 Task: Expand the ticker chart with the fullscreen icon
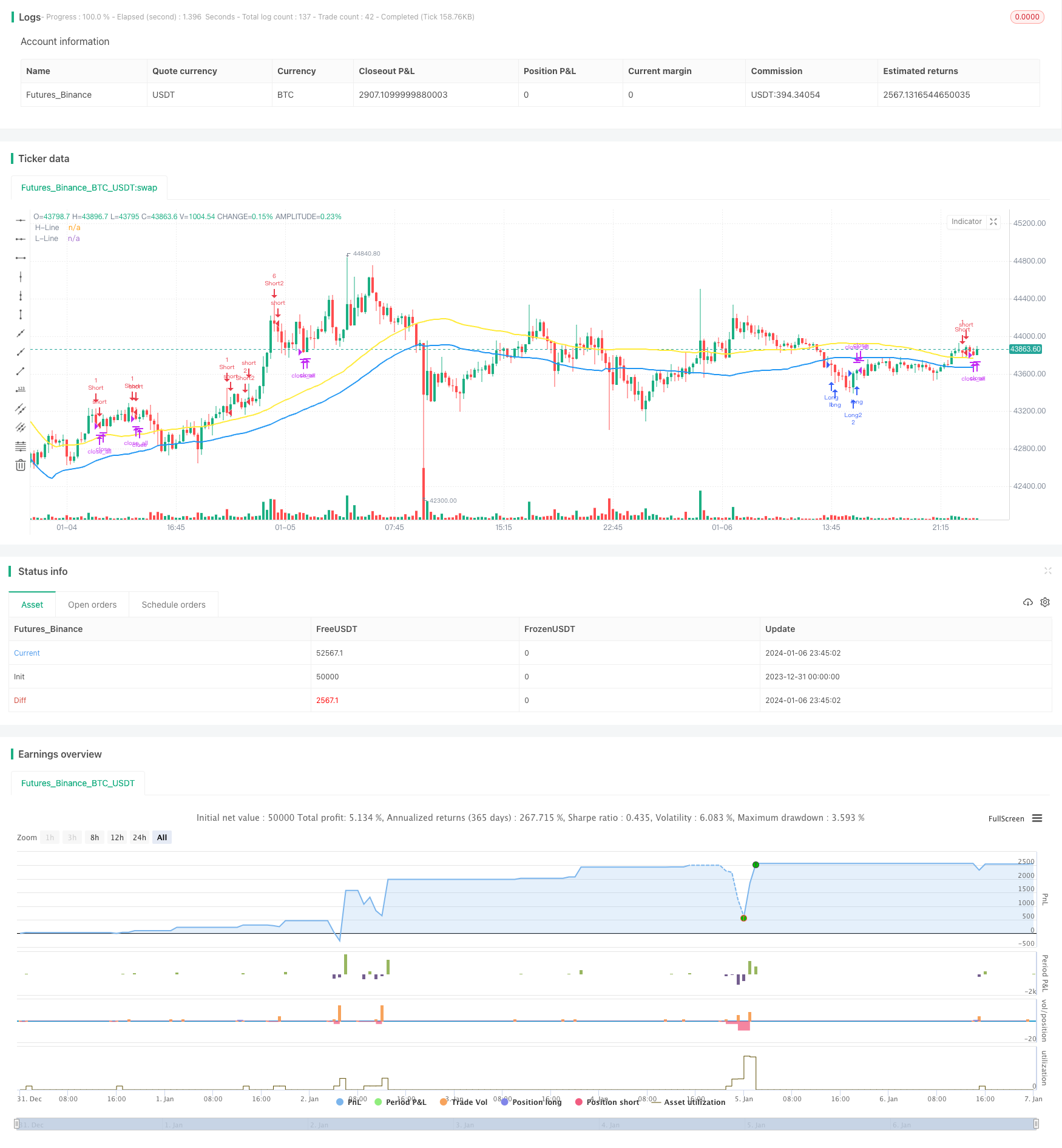click(x=993, y=222)
